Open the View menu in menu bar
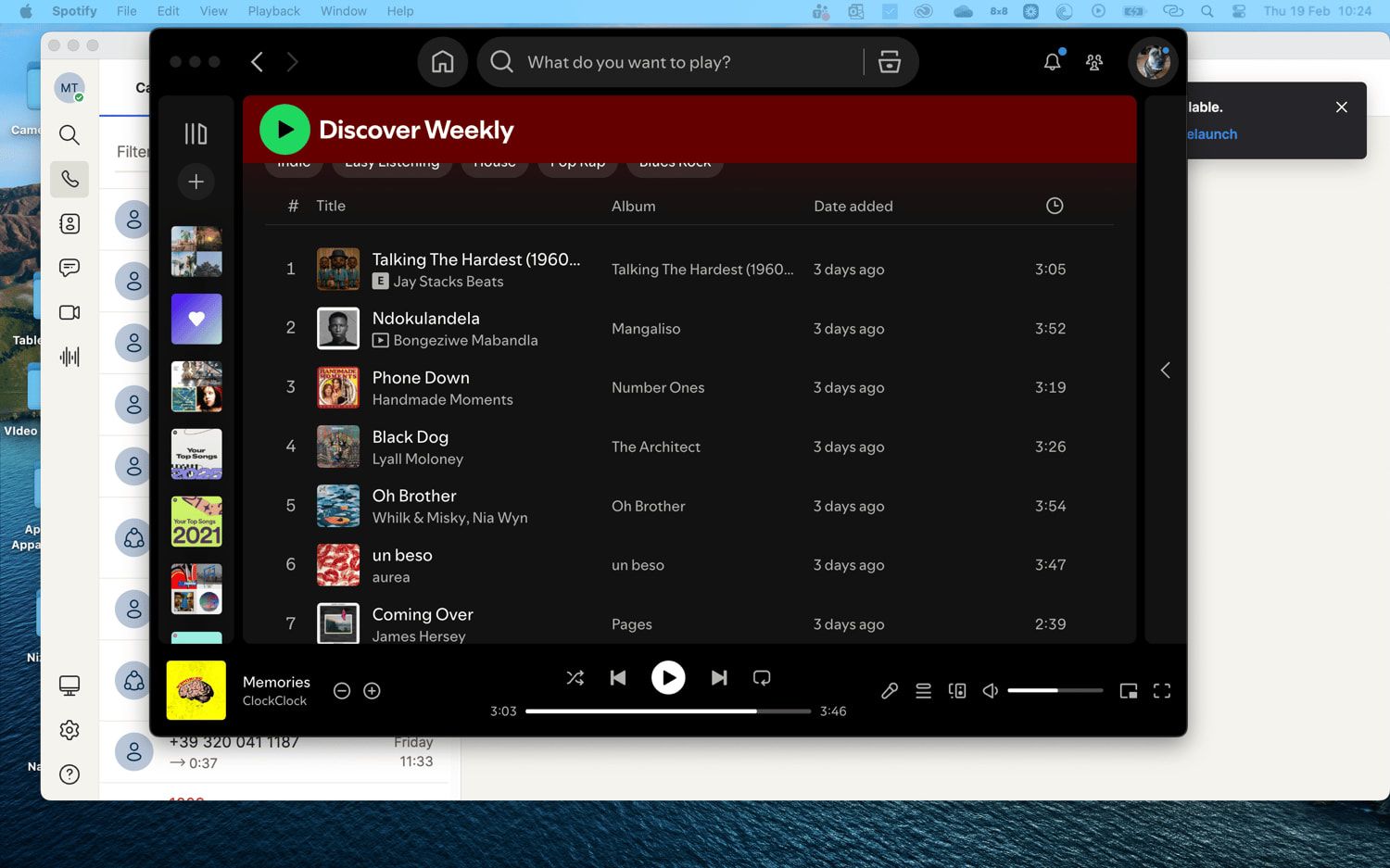 point(213,11)
